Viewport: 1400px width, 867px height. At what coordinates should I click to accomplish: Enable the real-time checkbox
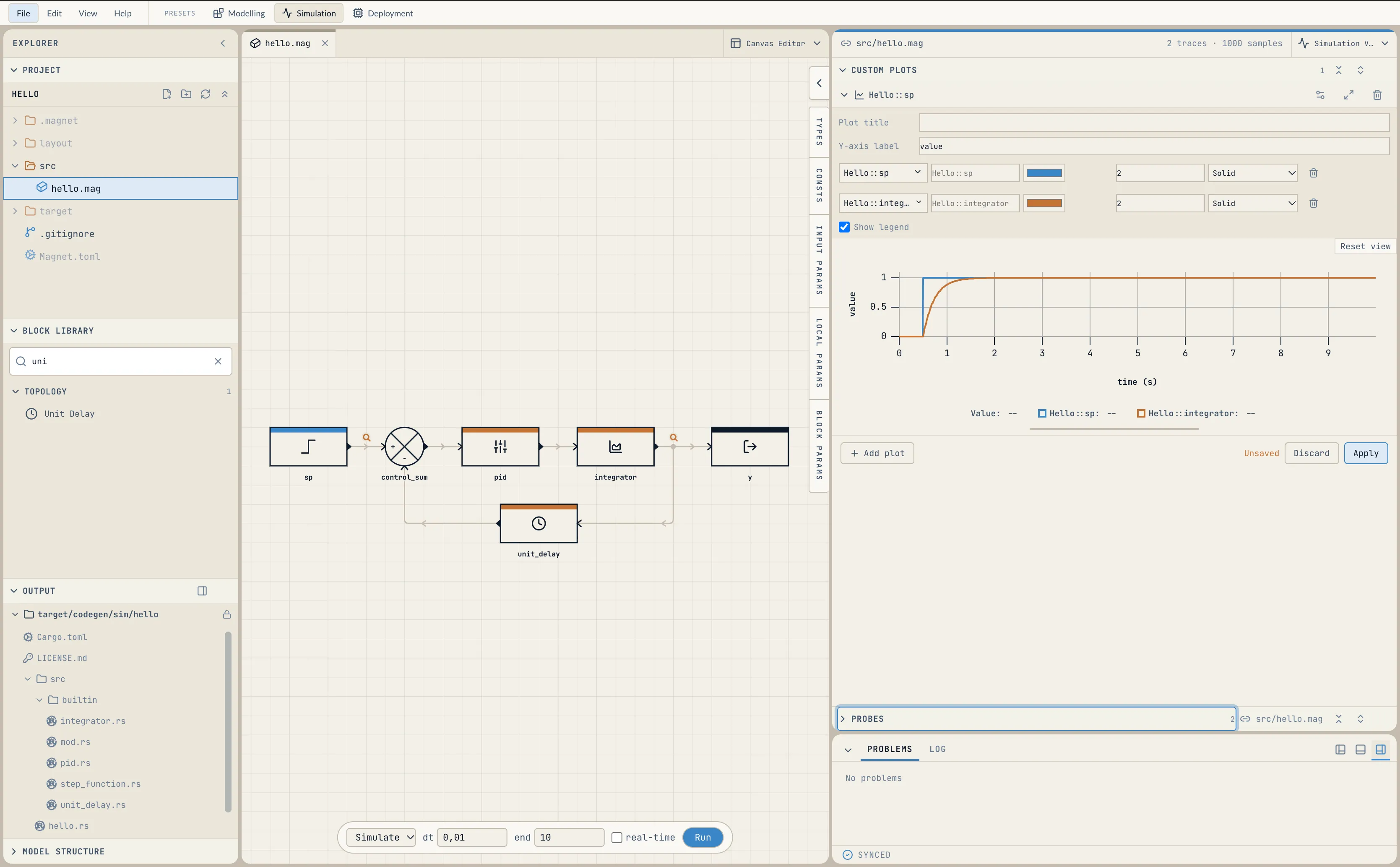(617, 838)
